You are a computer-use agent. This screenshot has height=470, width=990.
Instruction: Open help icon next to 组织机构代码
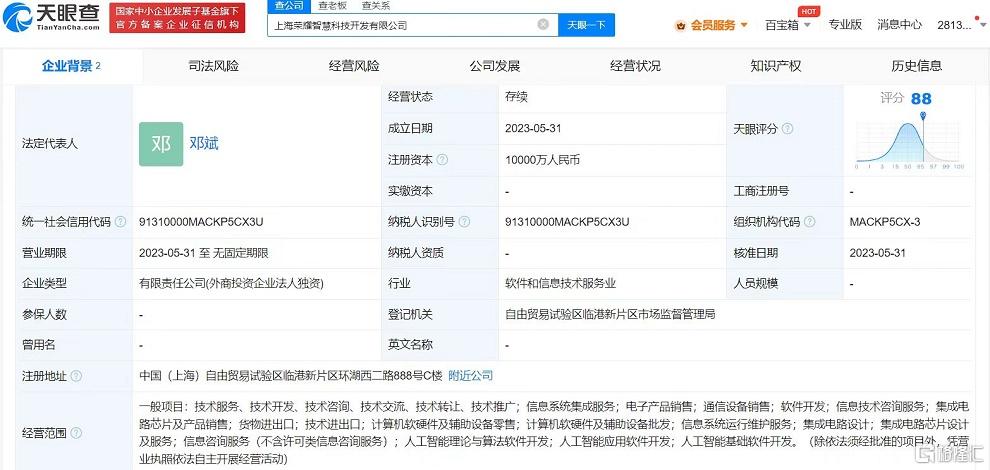pyautogui.click(x=809, y=222)
